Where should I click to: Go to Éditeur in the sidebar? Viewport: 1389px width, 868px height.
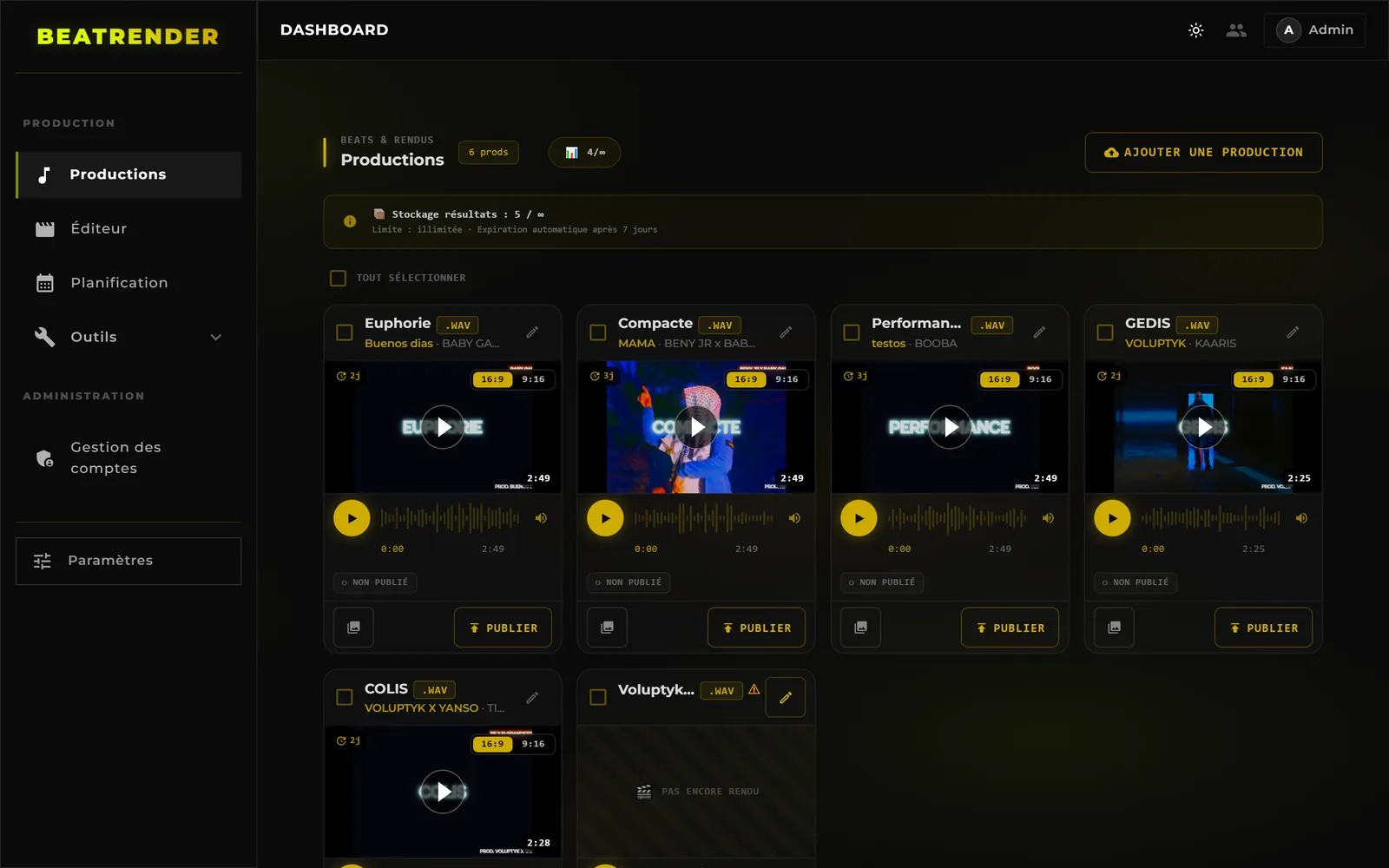click(x=128, y=229)
